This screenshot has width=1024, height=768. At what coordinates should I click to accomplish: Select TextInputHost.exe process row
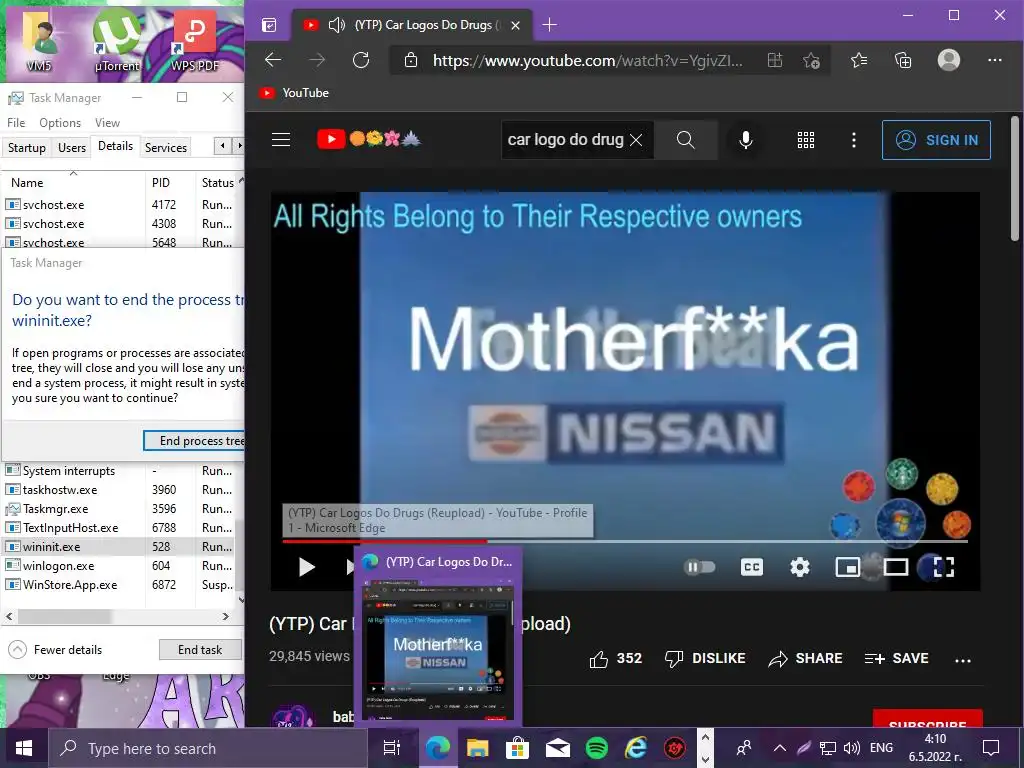click(x=118, y=528)
